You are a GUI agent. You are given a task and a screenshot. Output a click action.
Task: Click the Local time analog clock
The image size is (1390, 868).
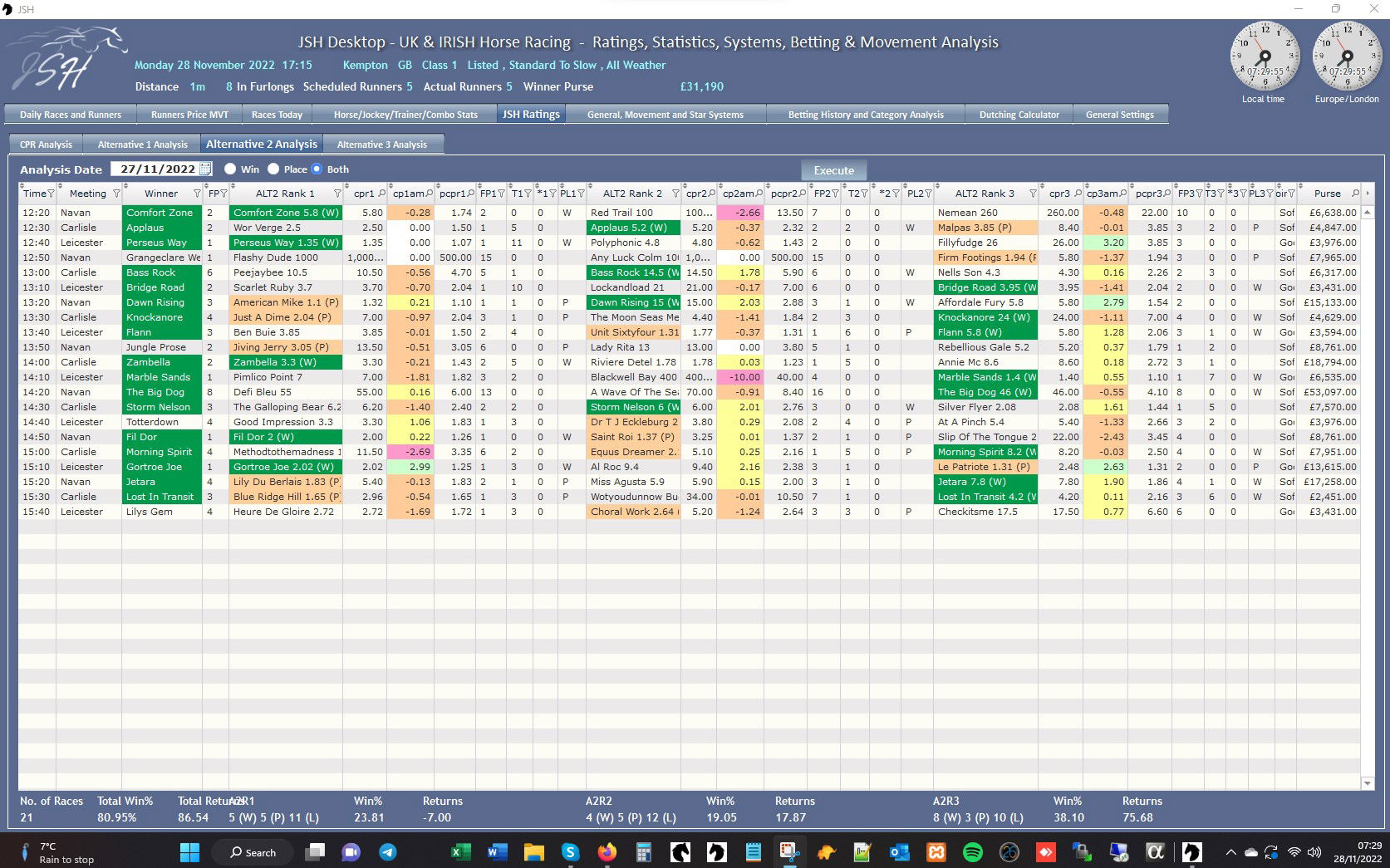1265,56
